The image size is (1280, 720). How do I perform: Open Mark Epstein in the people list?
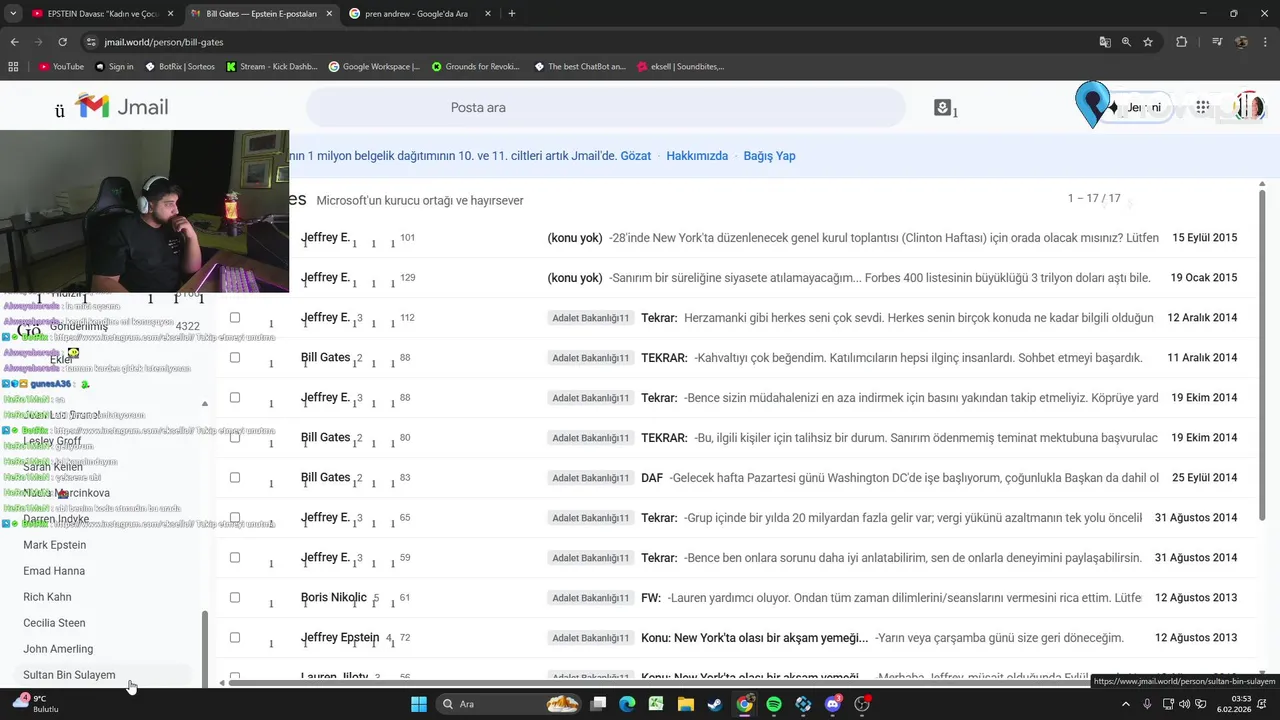pos(55,545)
